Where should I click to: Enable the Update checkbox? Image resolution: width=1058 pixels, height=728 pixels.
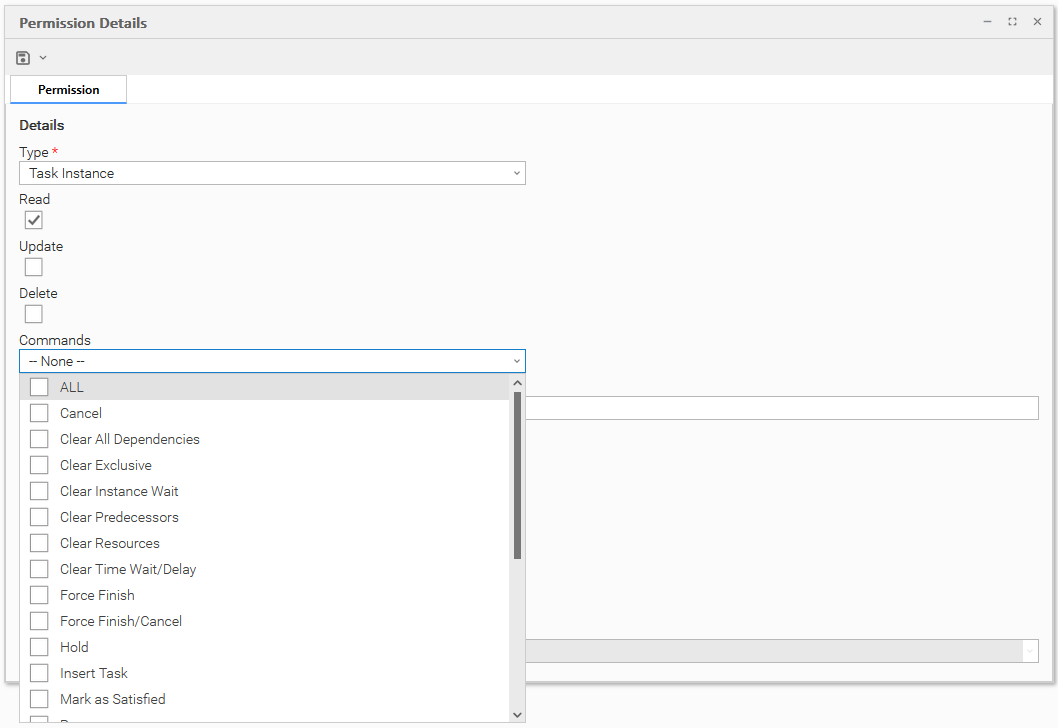click(34, 267)
